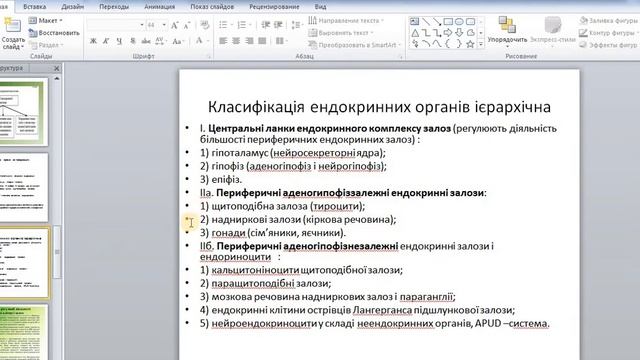Viewport: 640px width, 360px height.
Task: Select the Triangle shape
Action: point(415,33)
